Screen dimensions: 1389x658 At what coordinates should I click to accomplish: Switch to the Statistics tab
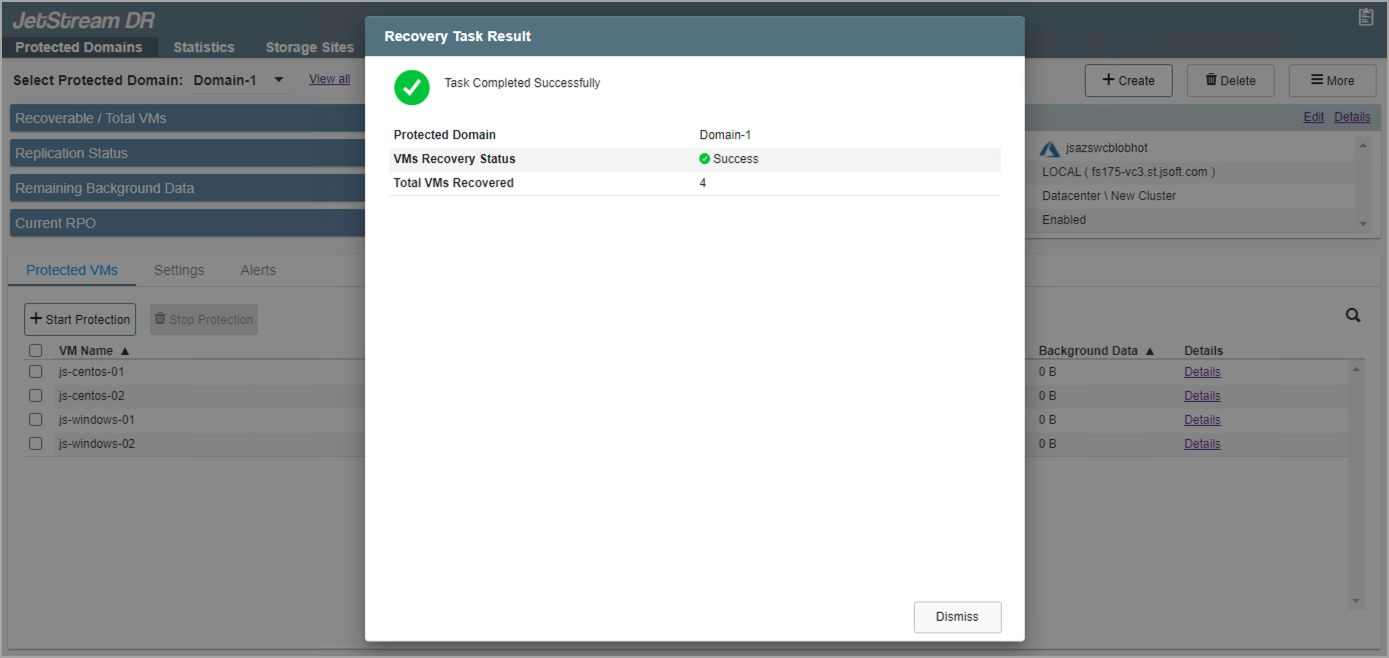tap(203, 47)
